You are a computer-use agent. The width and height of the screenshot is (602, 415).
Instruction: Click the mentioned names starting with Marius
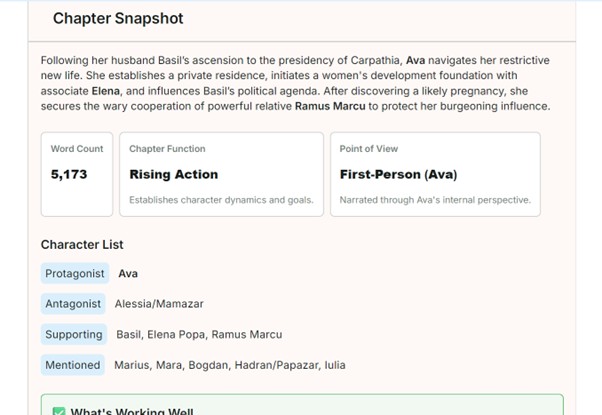(x=230, y=365)
